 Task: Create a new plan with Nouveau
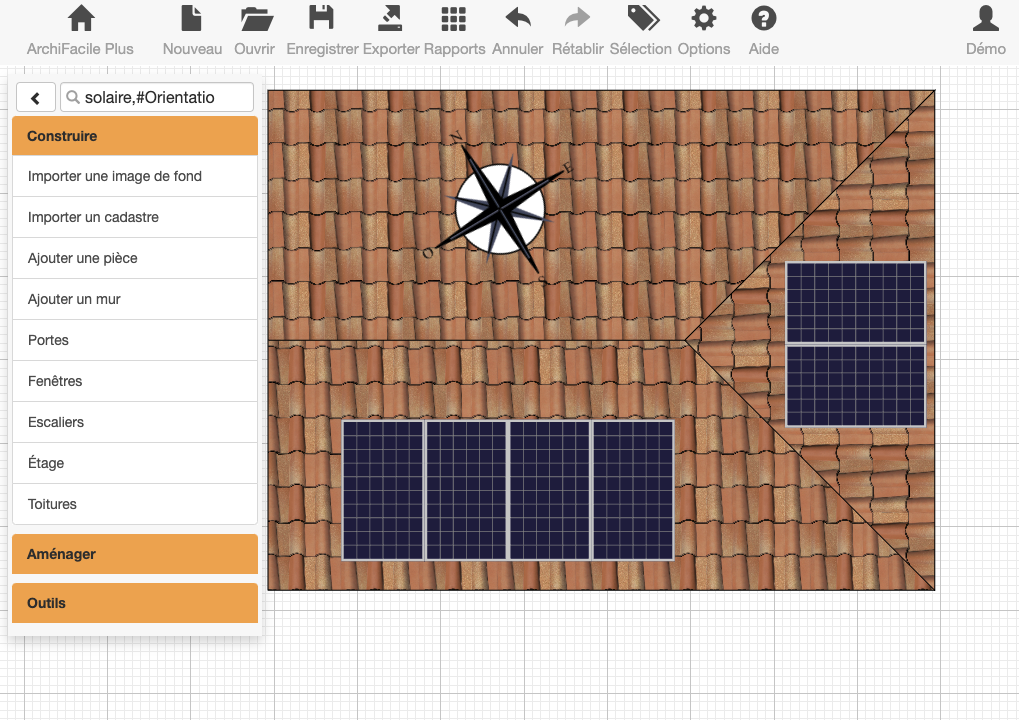192,20
